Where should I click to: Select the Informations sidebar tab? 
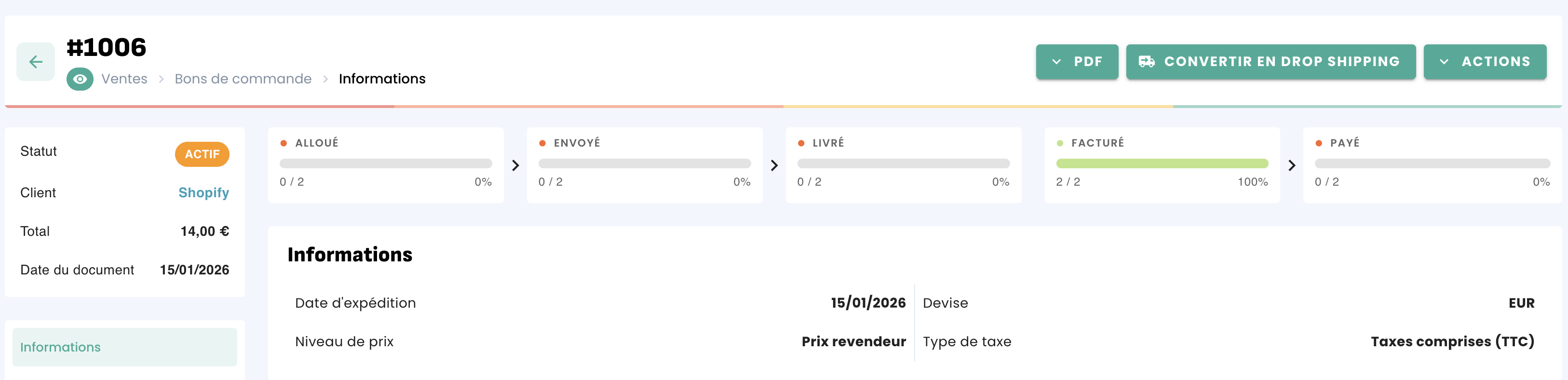[x=124, y=347]
